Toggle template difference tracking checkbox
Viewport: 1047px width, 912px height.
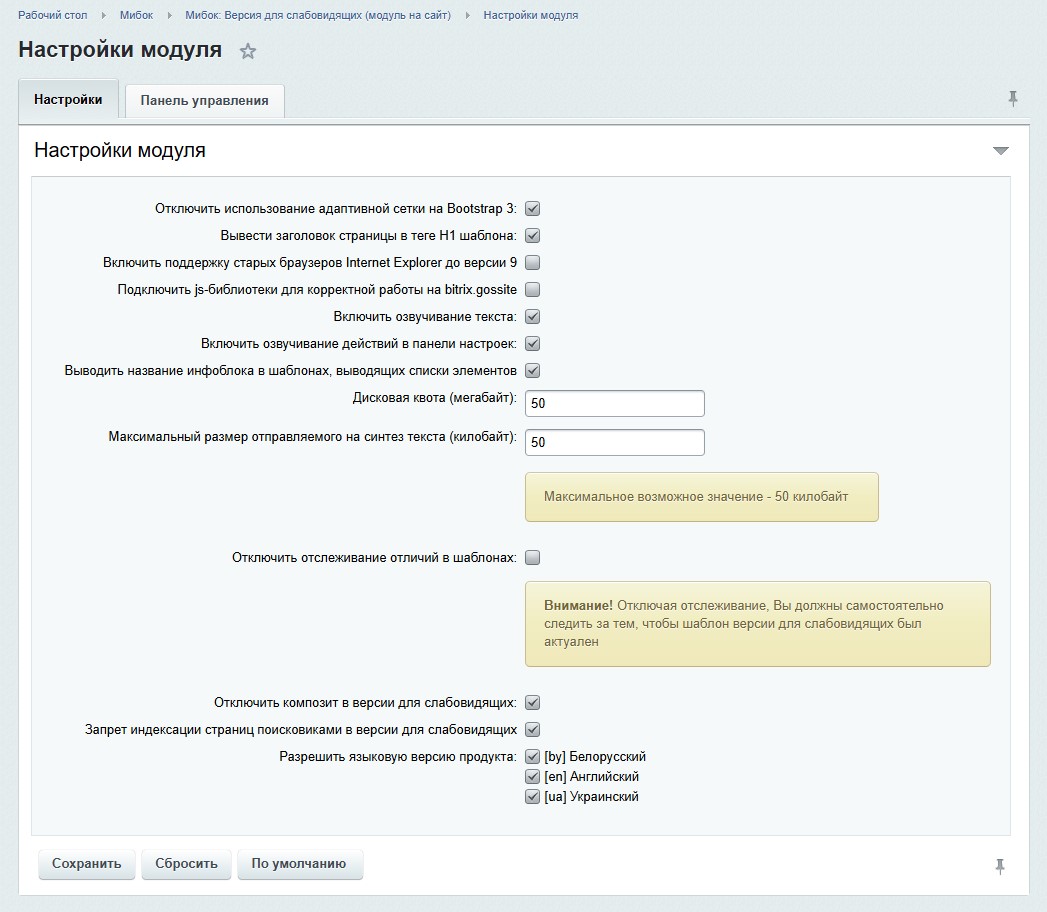(x=533, y=557)
